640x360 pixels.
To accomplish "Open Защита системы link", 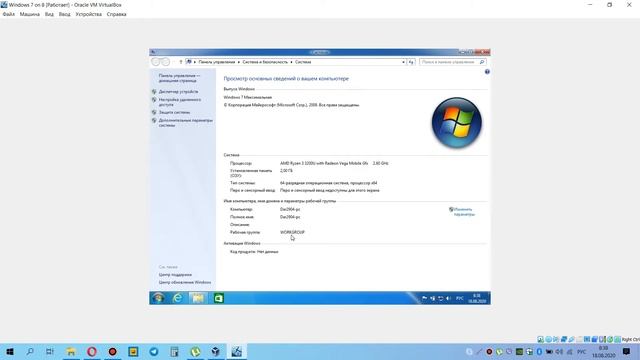I will (174, 112).
